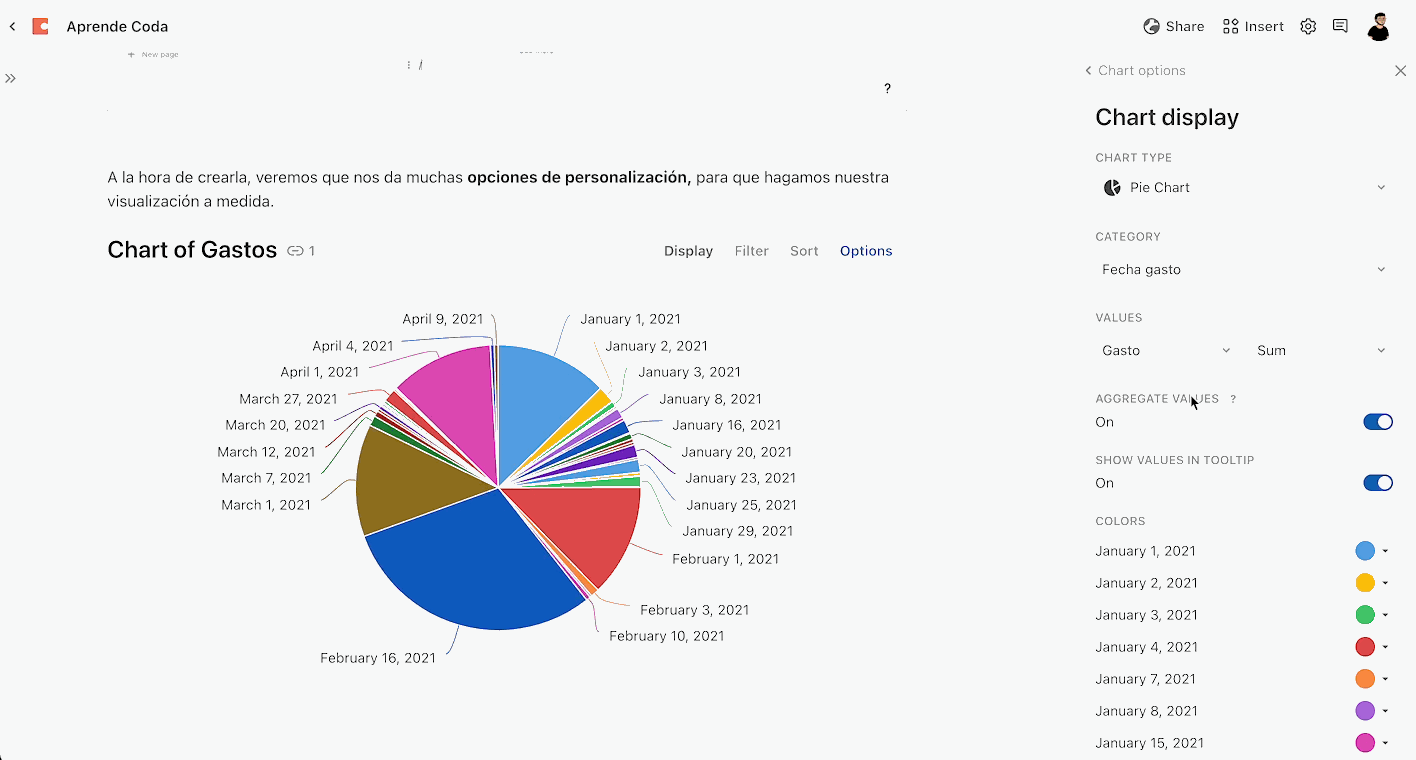Open the Values column dropdown showing Gasto
1416x760 pixels.
pos(1167,350)
